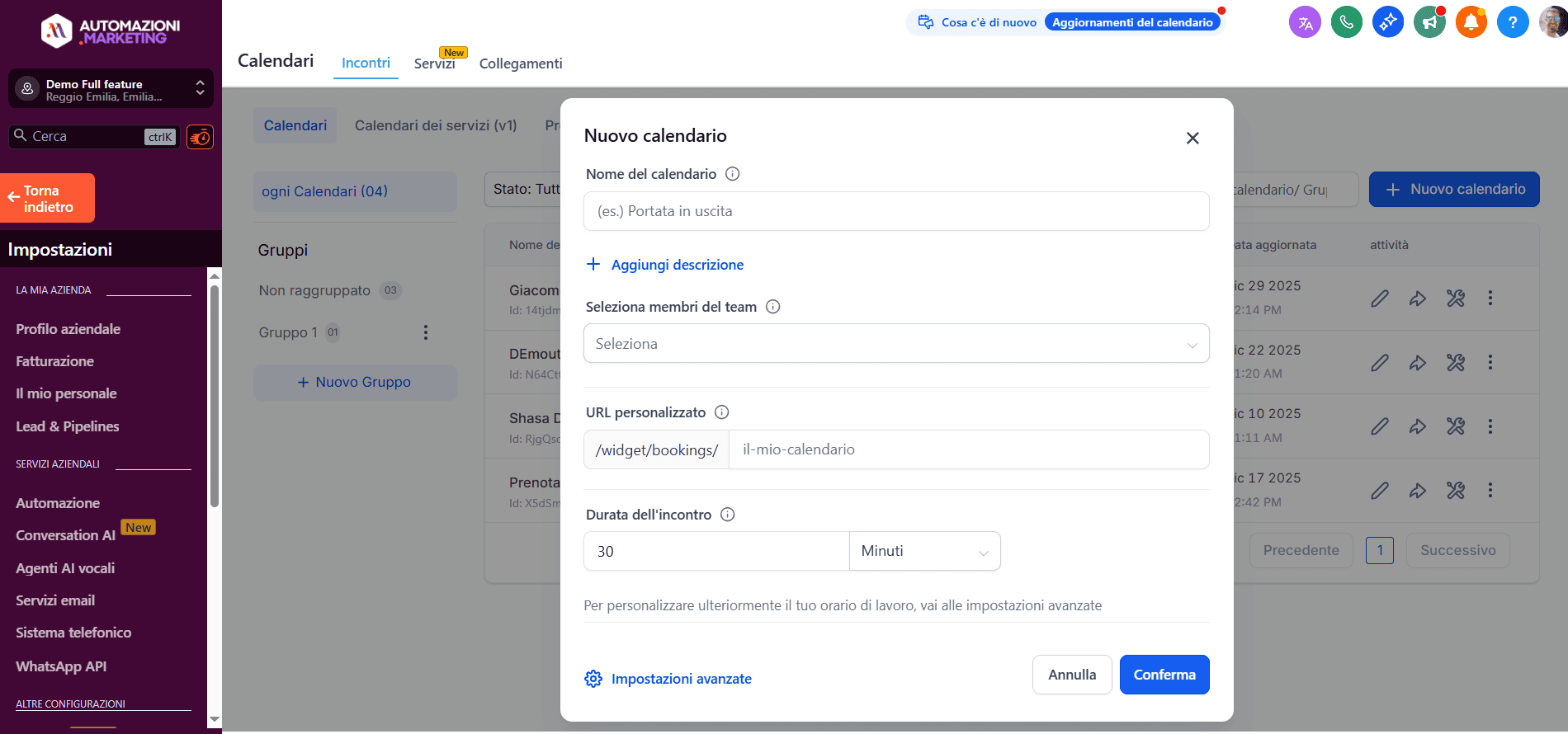Click the green phone dialer icon
1568x734 pixels.
click(x=1346, y=22)
